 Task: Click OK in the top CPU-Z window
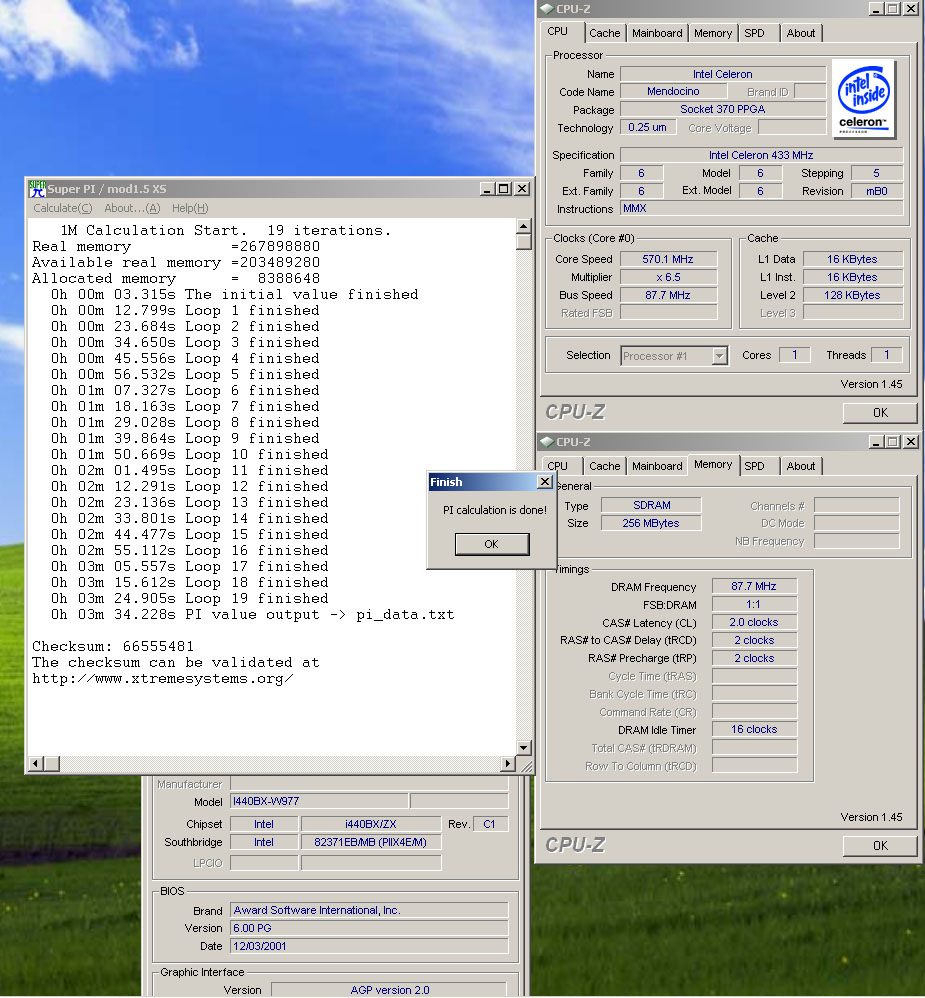click(880, 413)
